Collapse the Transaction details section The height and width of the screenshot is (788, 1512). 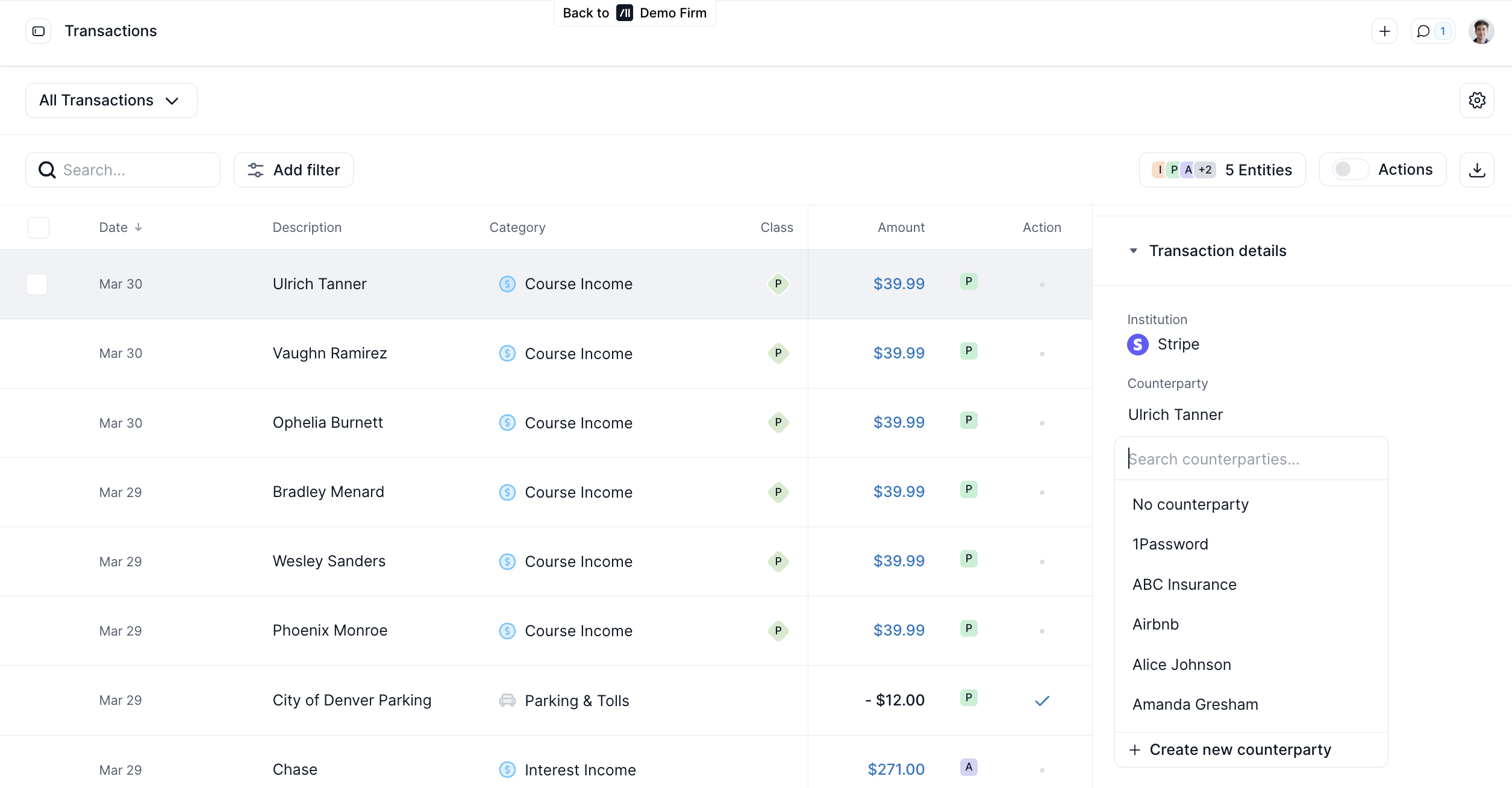tap(1134, 251)
